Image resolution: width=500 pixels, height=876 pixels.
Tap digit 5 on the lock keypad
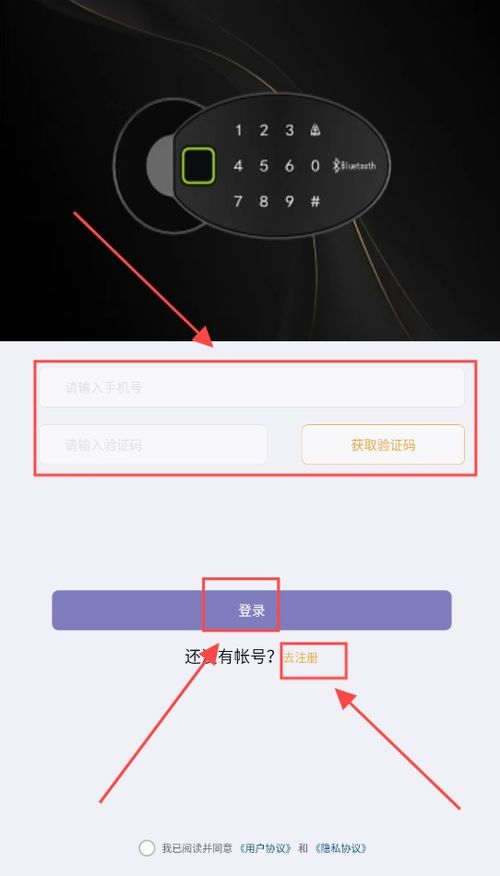pyautogui.click(x=264, y=166)
